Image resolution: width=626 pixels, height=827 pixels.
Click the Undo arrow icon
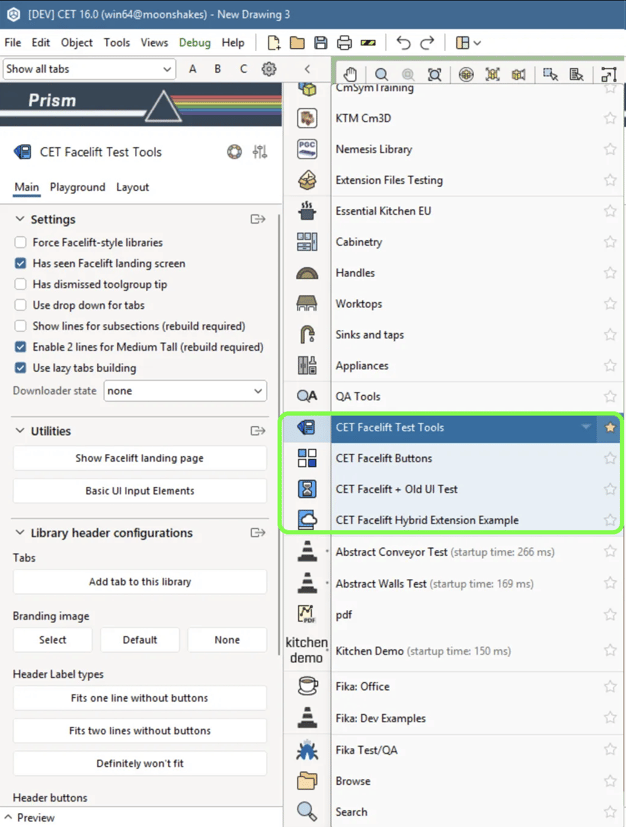pyautogui.click(x=403, y=43)
